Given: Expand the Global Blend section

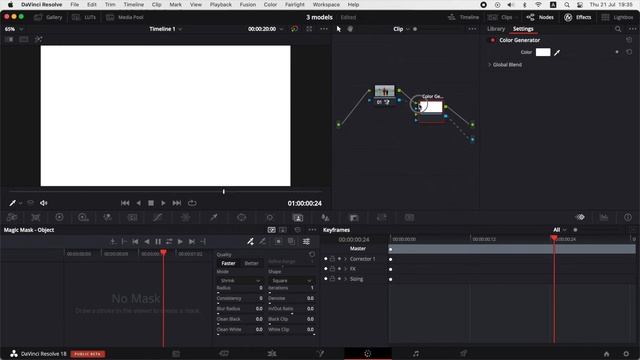Looking at the screenshot, I should tap(490, 64).
